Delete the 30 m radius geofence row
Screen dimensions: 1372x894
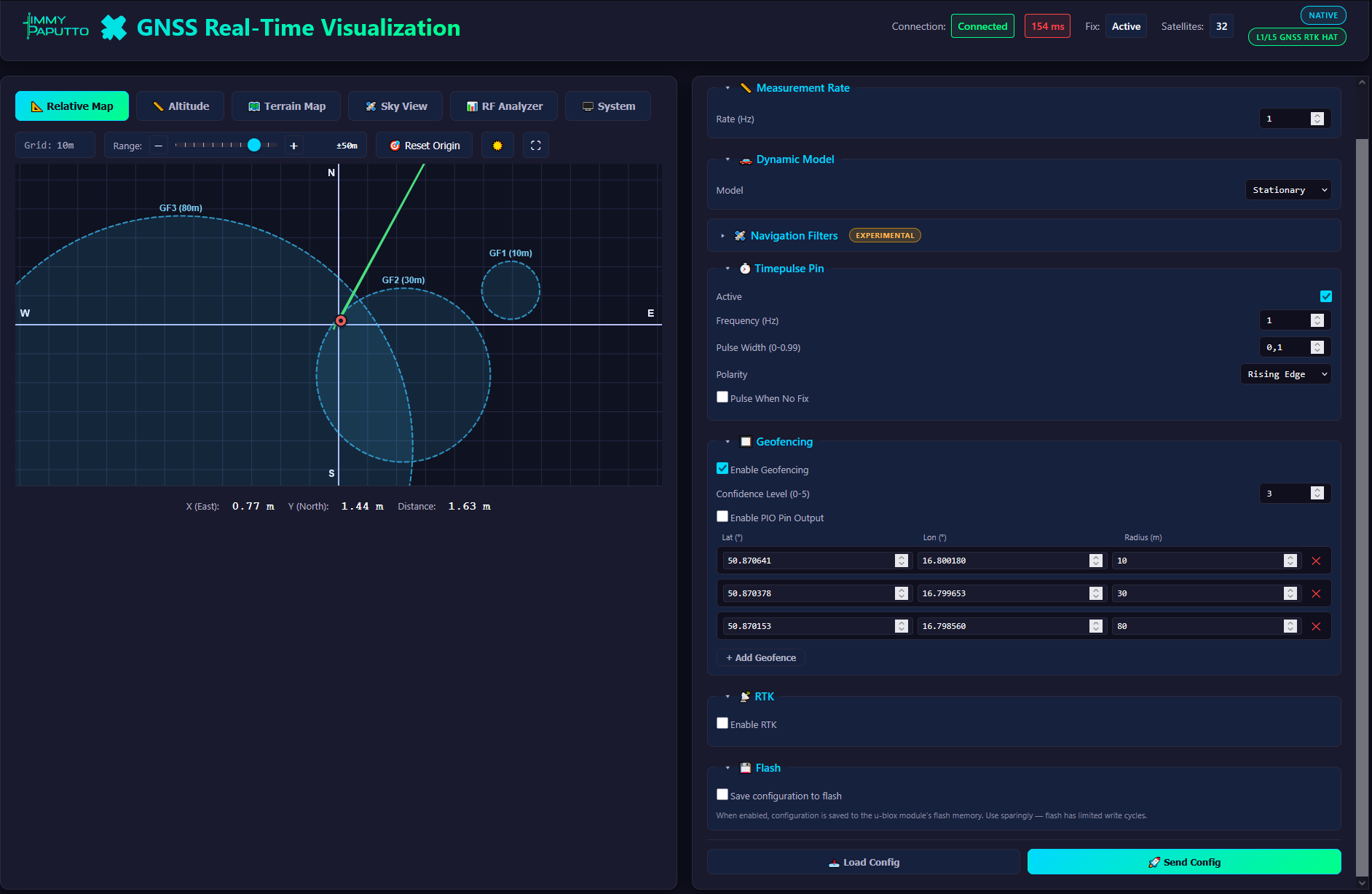[x=1316, y=593]
